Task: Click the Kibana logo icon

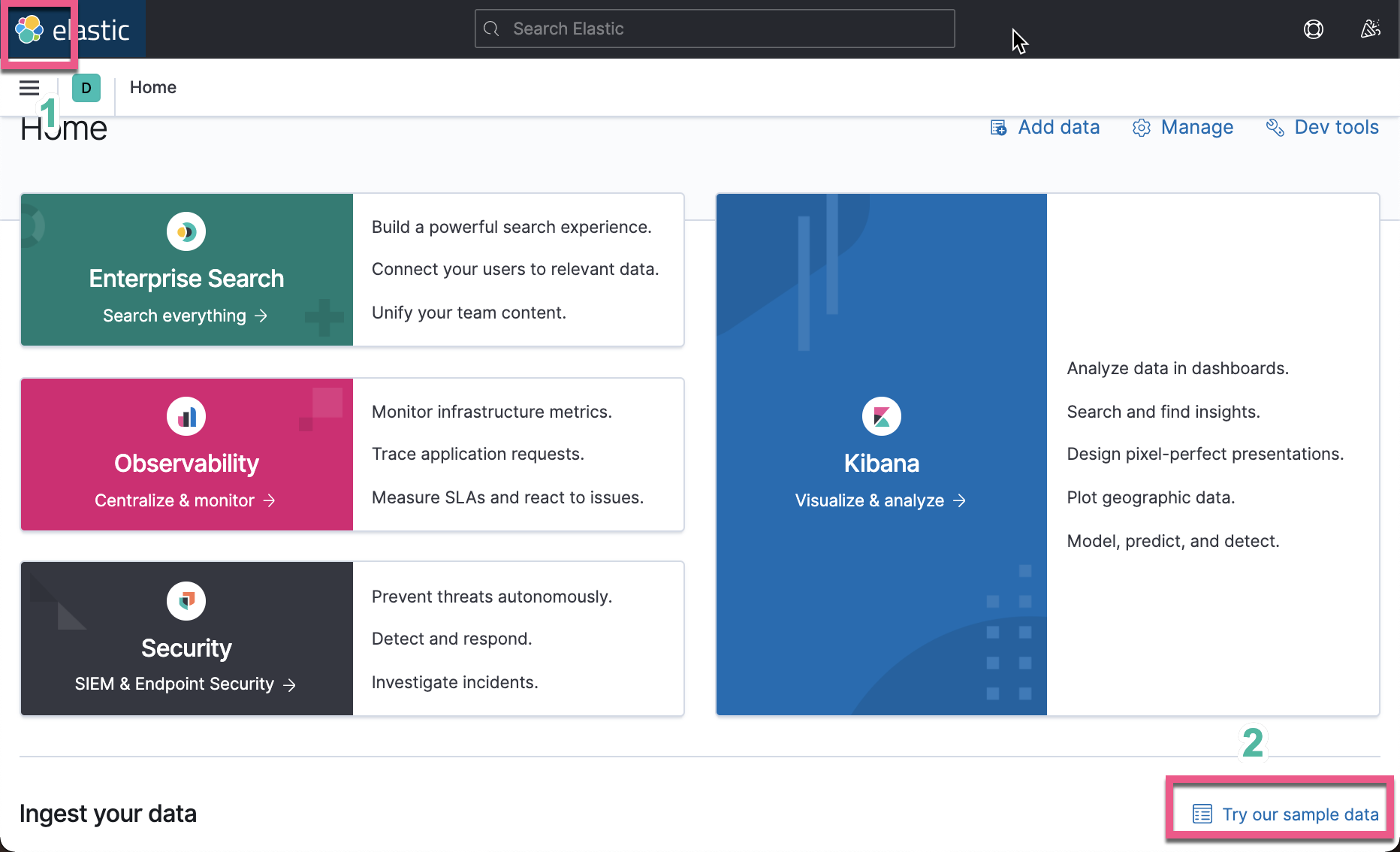Action: (x=881, y=415)
